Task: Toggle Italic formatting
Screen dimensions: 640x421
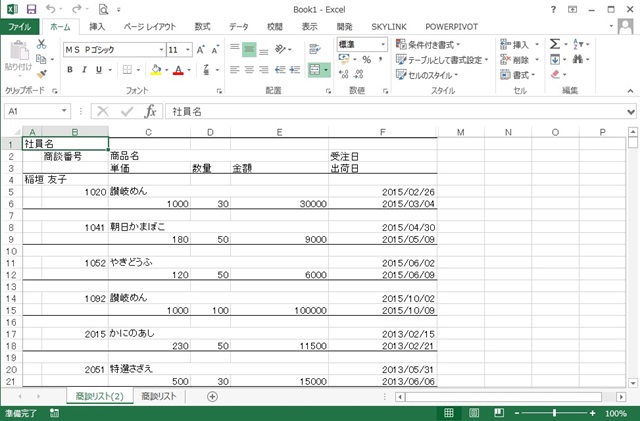Action: pos(84,70)
